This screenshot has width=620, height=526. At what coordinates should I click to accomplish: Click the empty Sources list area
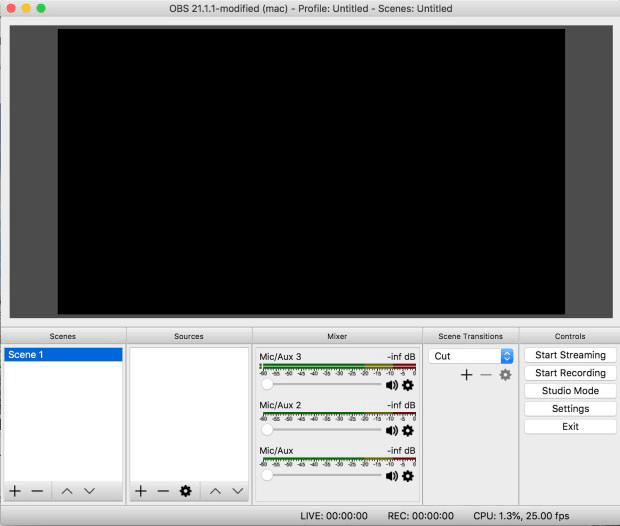click(x=189, y=414)
